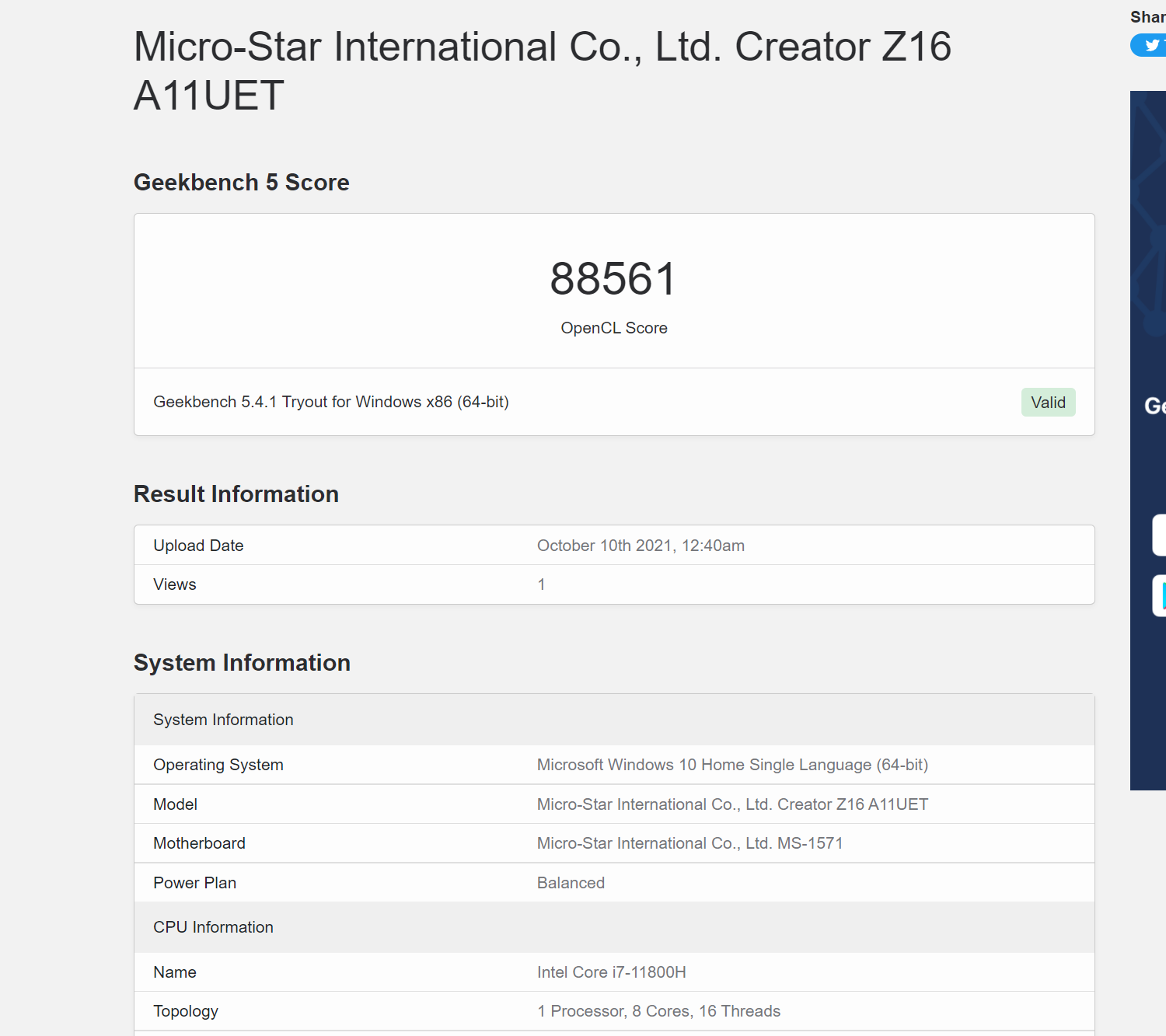Click the System Information table header row
Screen dimensions: 1166x1036
(614, 720)
